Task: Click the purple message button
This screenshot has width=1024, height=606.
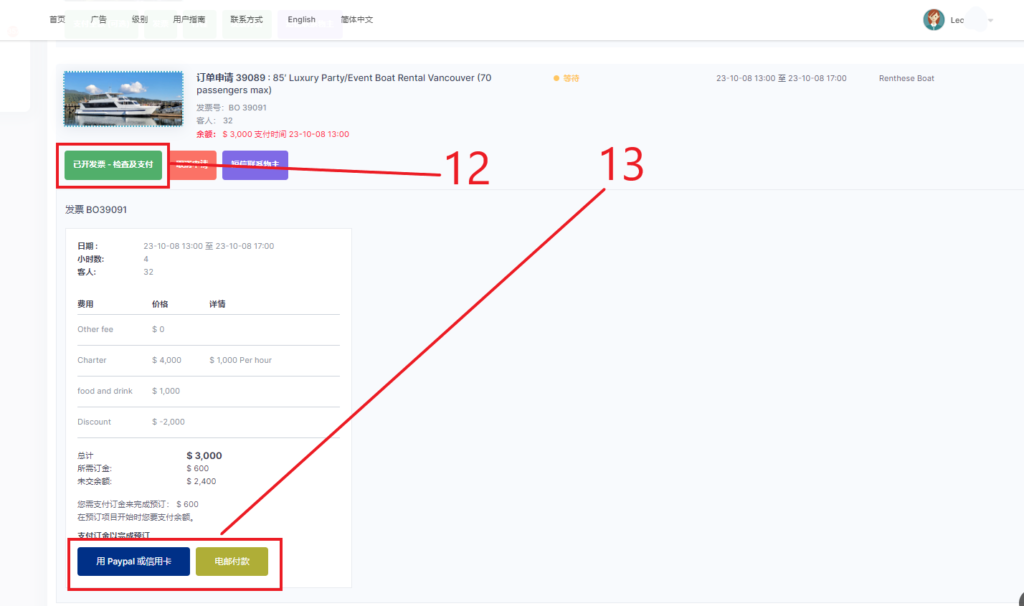Action: [255, 164]
